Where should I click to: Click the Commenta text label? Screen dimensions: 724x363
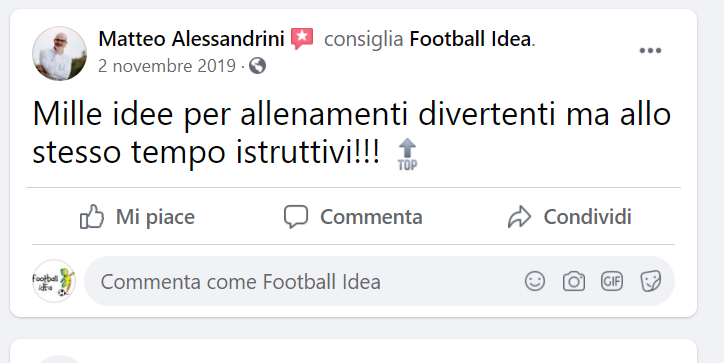pyautogui.click(x=371, y=217)
